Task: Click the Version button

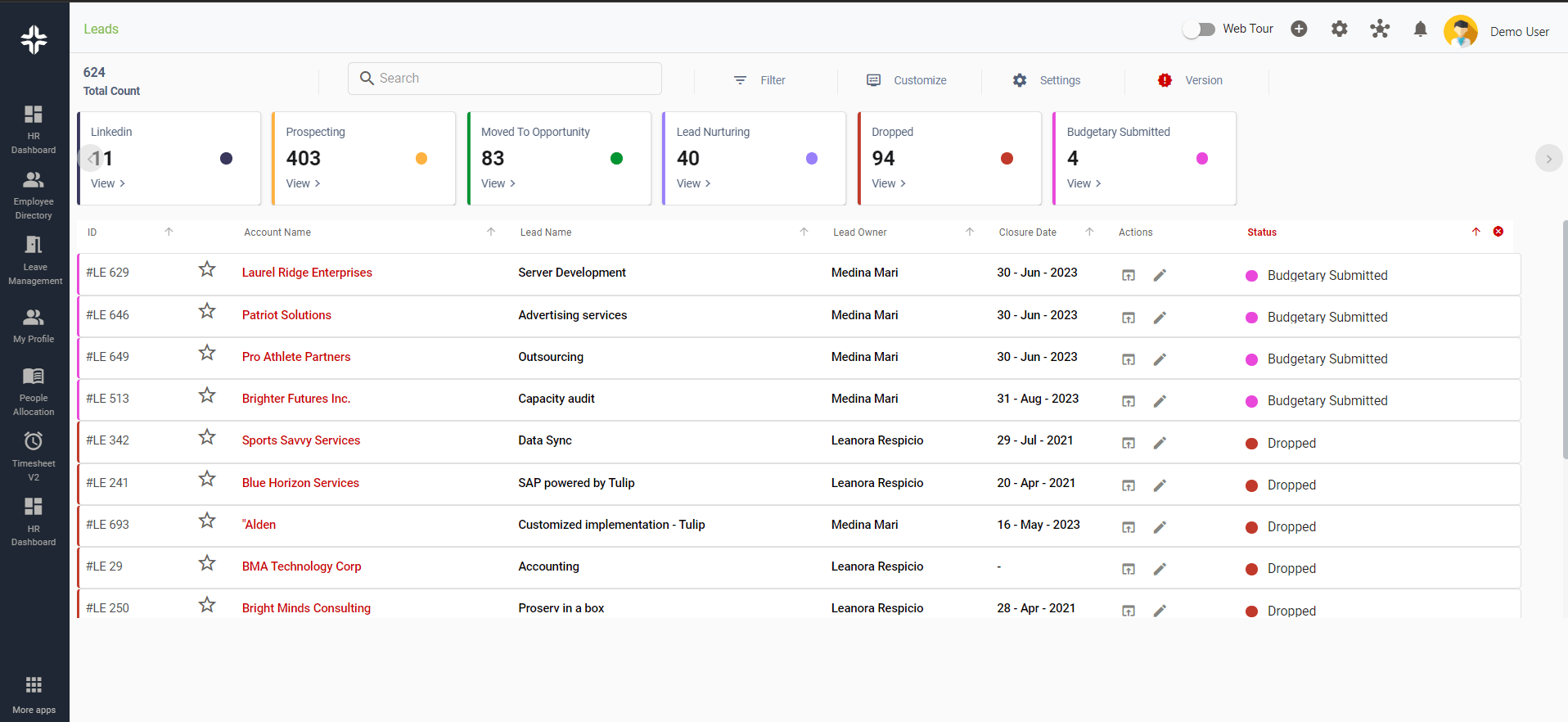Action: (x=1190, y=80)
